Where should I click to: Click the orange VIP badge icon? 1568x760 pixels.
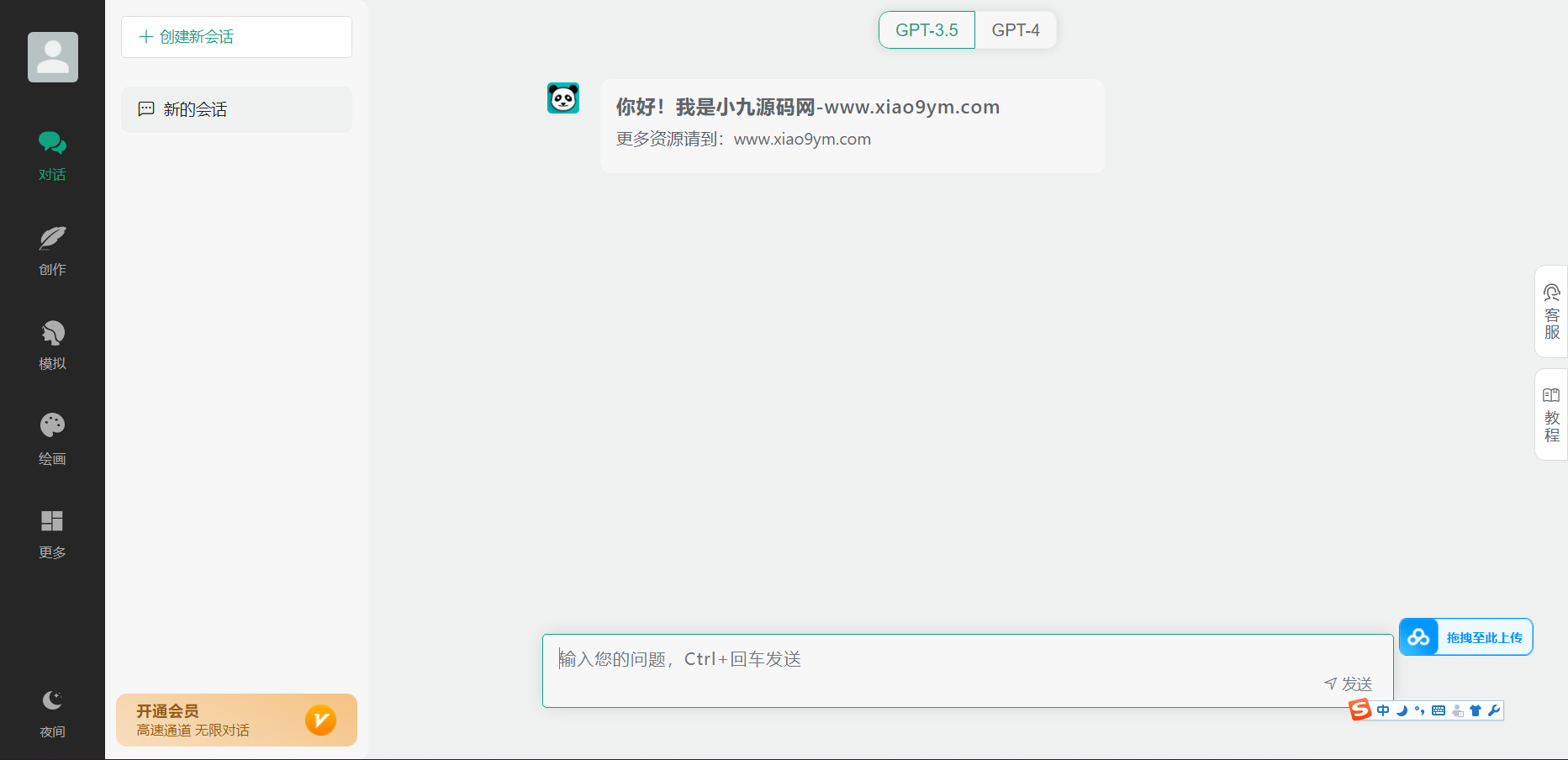click(x=320, y=720)
